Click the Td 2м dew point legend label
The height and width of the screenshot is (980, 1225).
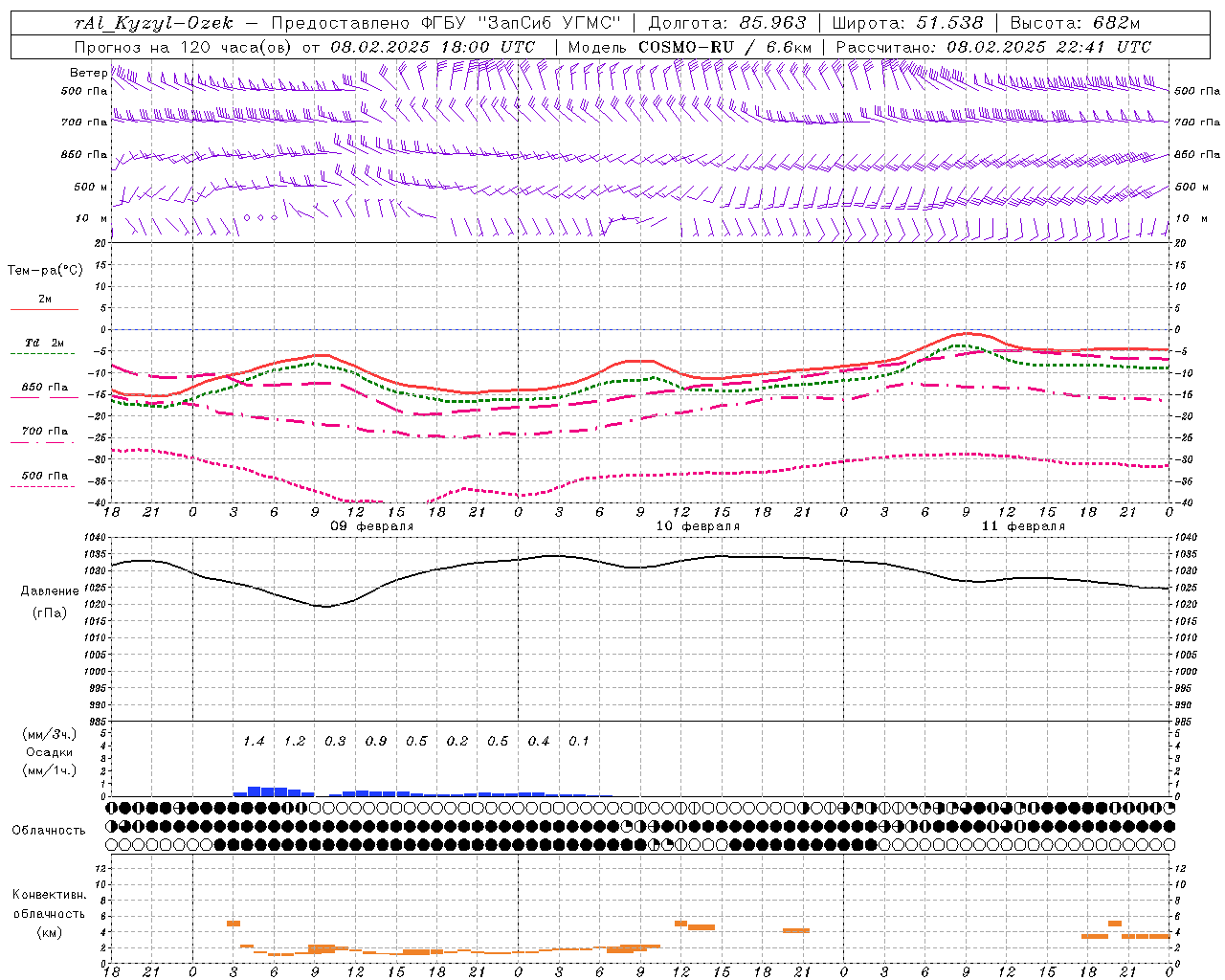(44, 343)
